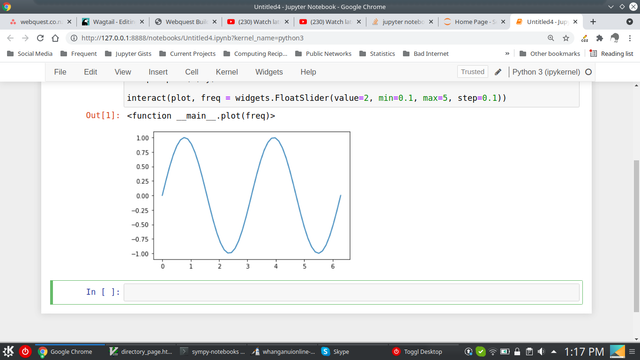Open the Chrome three-dot menu
The width and height of the screenshot is (640, 360).
pos(630,38)
